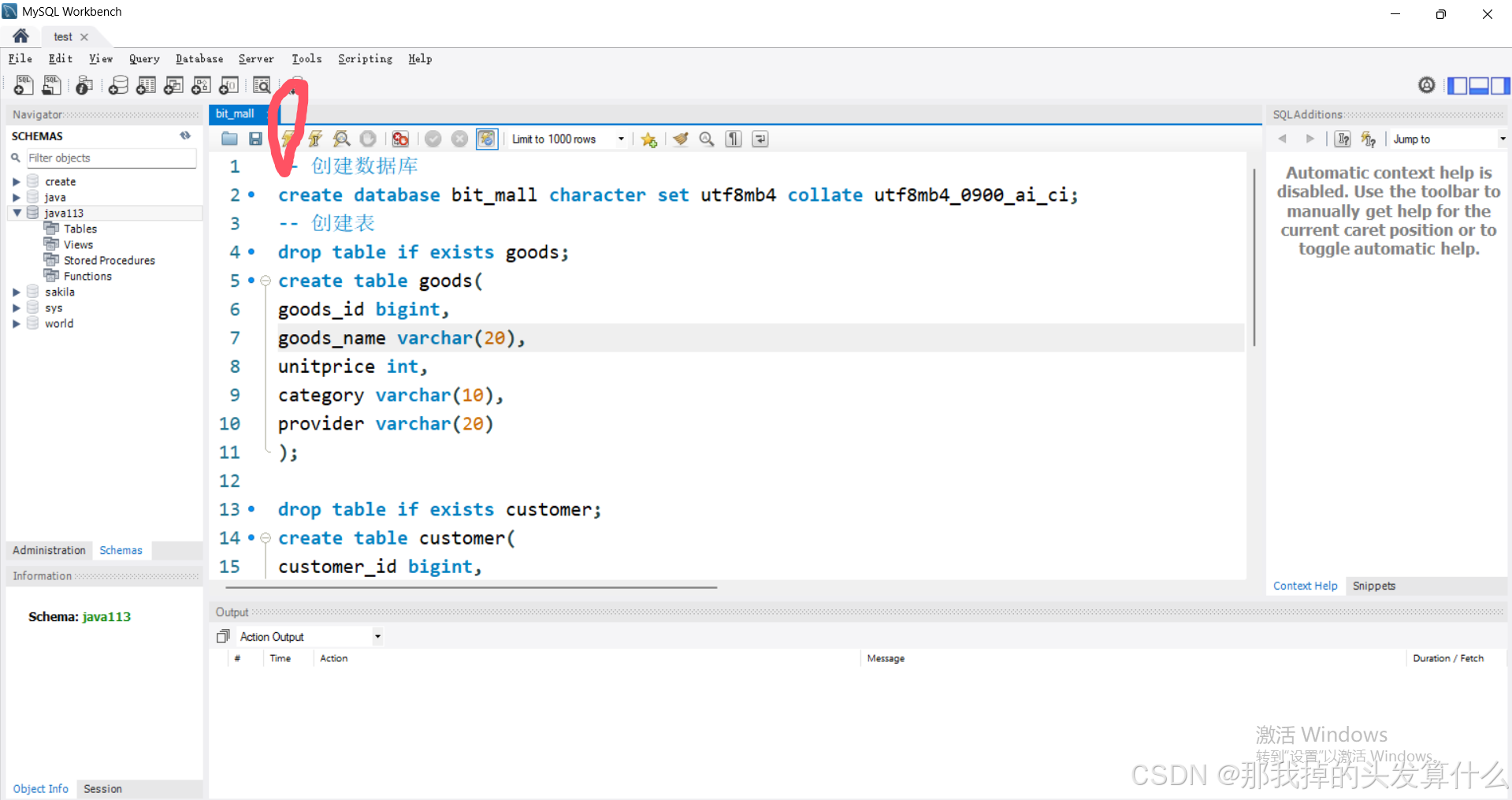The width and height of the screenshot is (1512, 800).
Task: Close the test connection tab
Action: [84, 37]
